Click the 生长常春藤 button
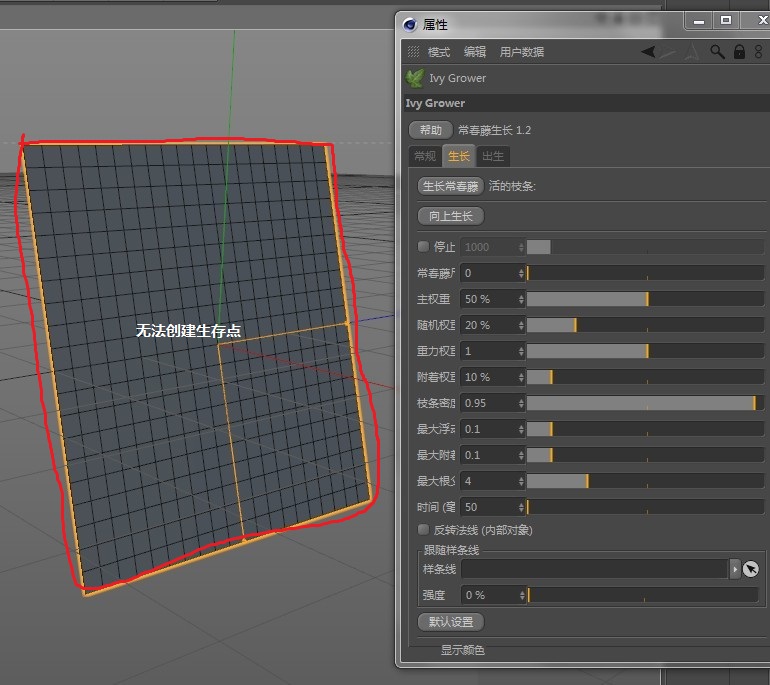 tap(450, 186)
